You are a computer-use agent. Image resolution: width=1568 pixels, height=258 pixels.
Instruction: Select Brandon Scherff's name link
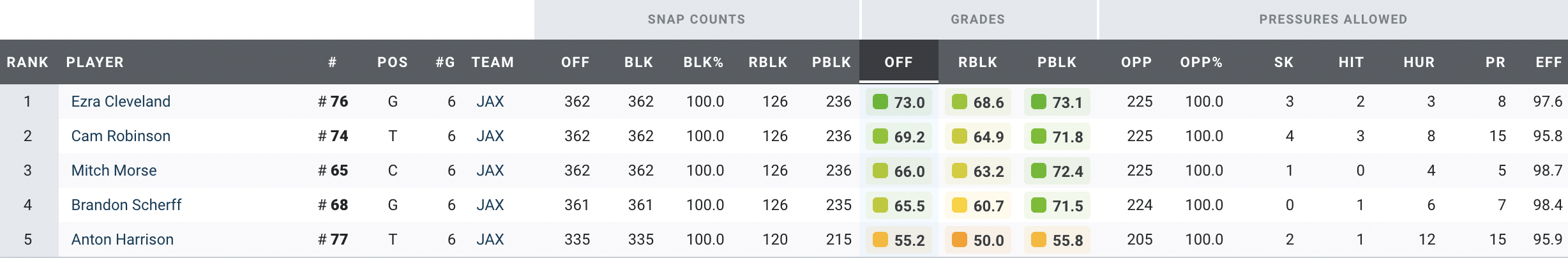pos(126,205)
